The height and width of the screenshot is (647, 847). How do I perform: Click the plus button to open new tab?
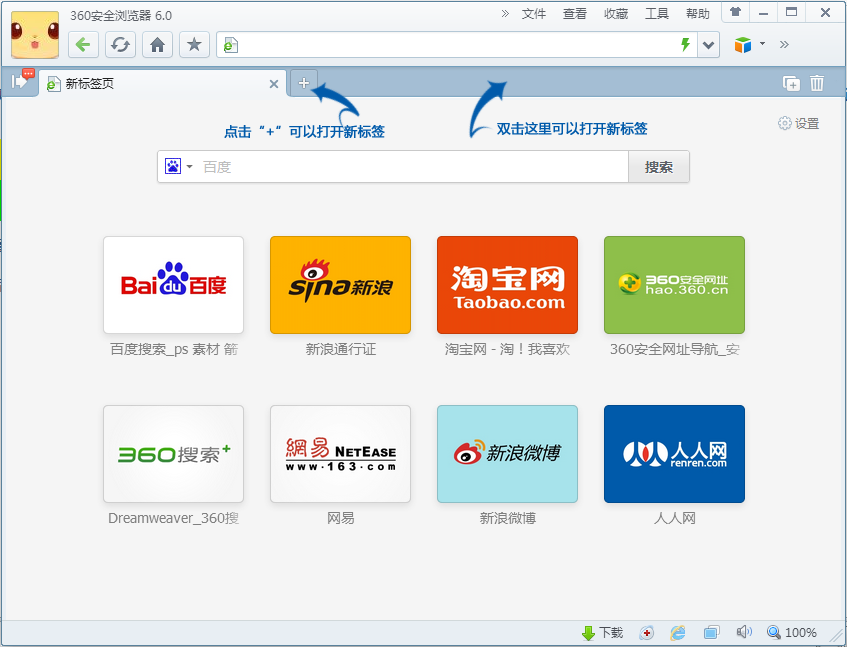[304, 83]
